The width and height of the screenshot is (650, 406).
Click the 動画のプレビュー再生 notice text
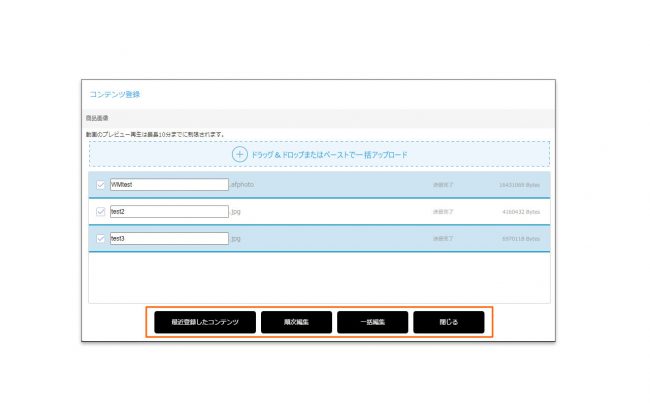click(155, 134)
